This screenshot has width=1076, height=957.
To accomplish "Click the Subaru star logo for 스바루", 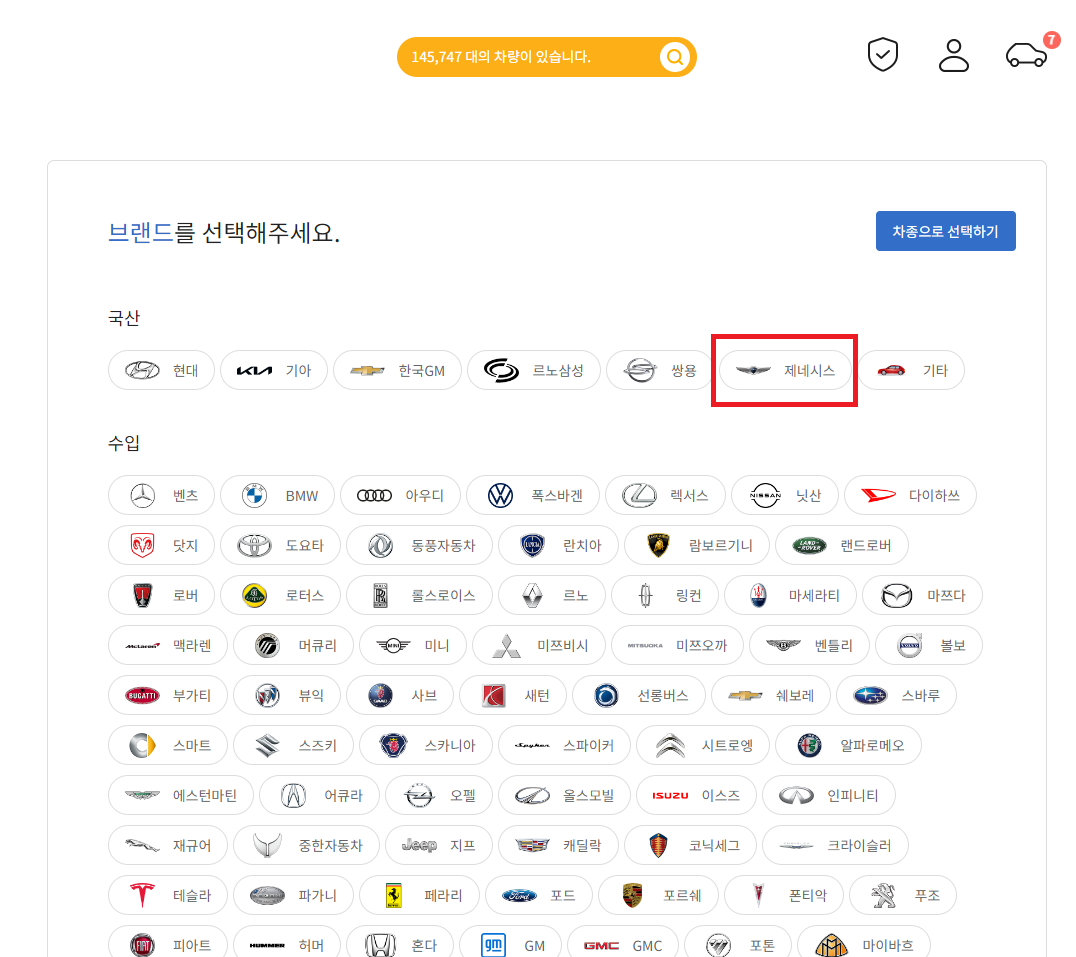I will point(871,696).
